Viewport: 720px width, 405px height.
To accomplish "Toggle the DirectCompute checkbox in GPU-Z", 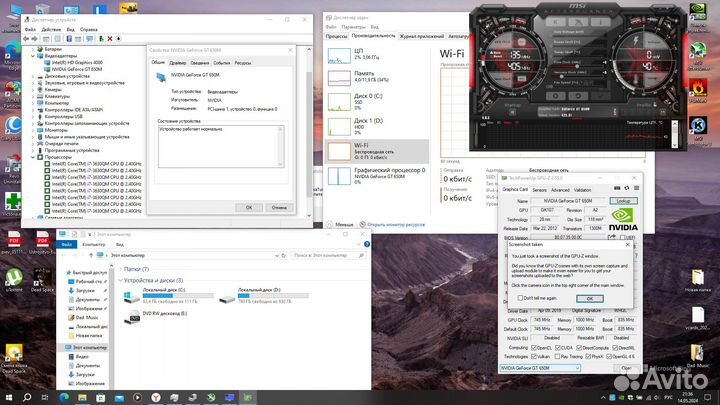I will click(x=579, y=348).
